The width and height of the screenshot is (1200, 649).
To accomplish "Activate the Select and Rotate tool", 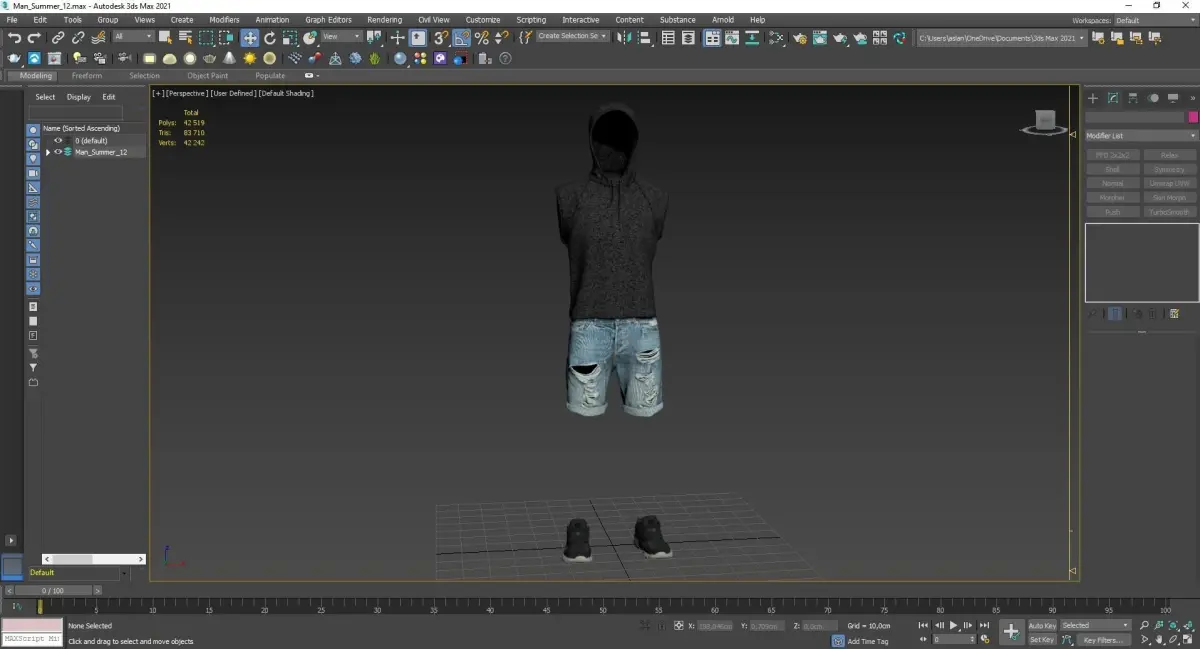I will 270,38.
